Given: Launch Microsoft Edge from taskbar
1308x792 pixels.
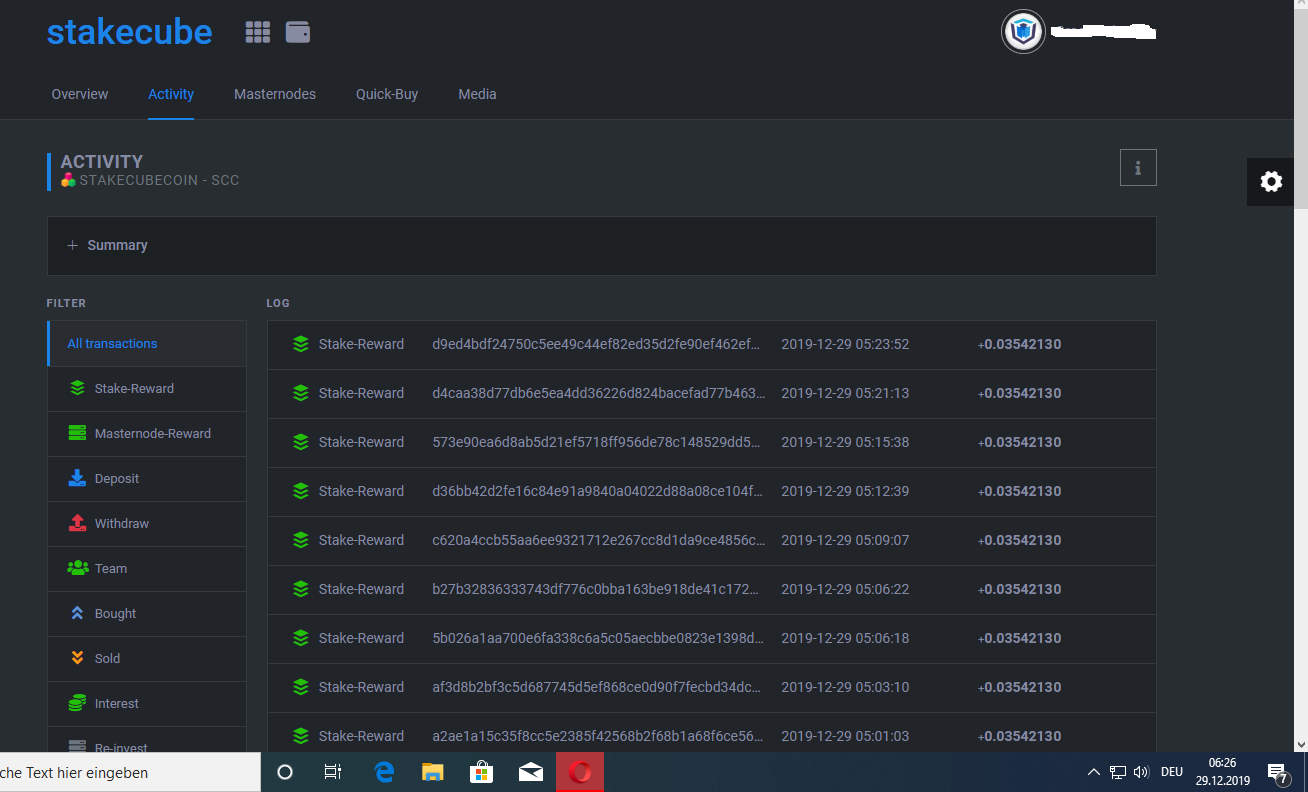Looking at the screenshot, I should click(383, 772).
